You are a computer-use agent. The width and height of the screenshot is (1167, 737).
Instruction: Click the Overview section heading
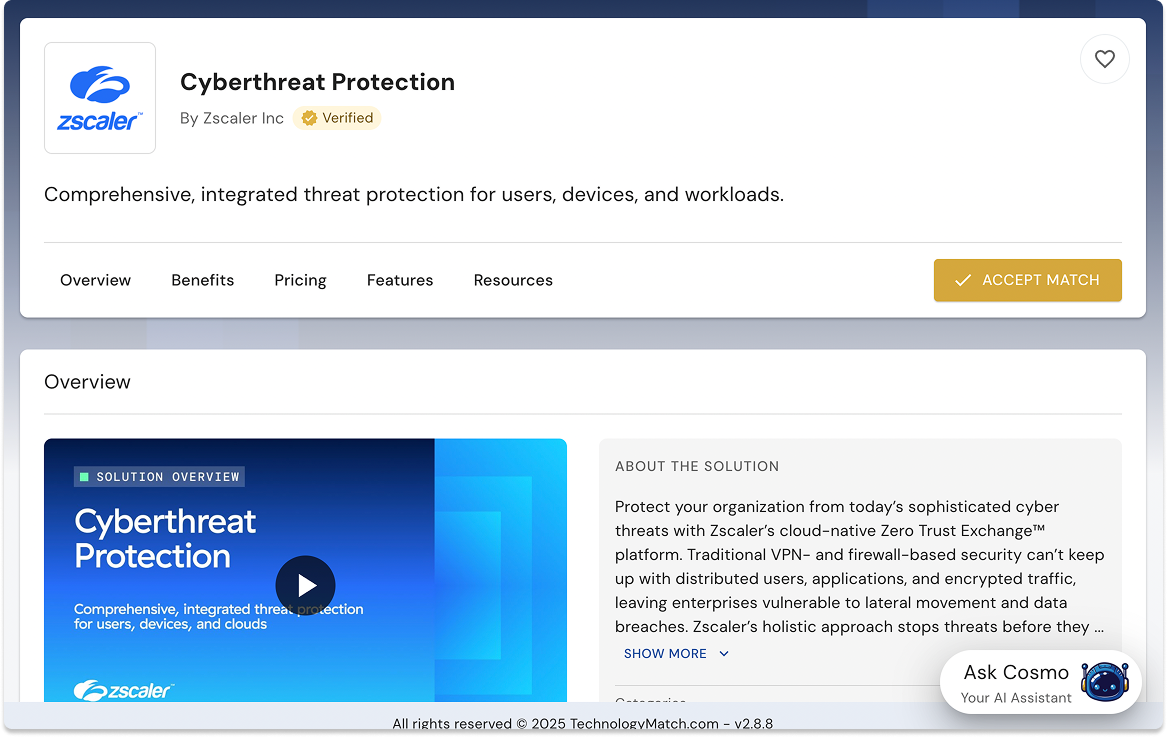click(x=87, y=382)
